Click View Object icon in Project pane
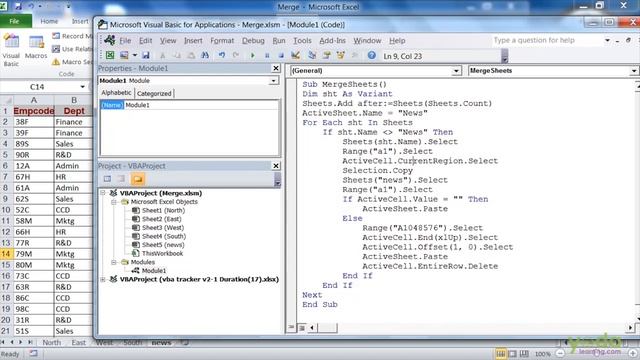640x360 pixels. coord(121,179)
